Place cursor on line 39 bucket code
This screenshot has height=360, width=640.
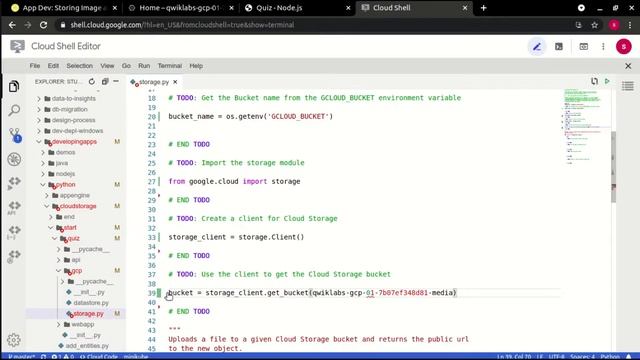[312, 293]
